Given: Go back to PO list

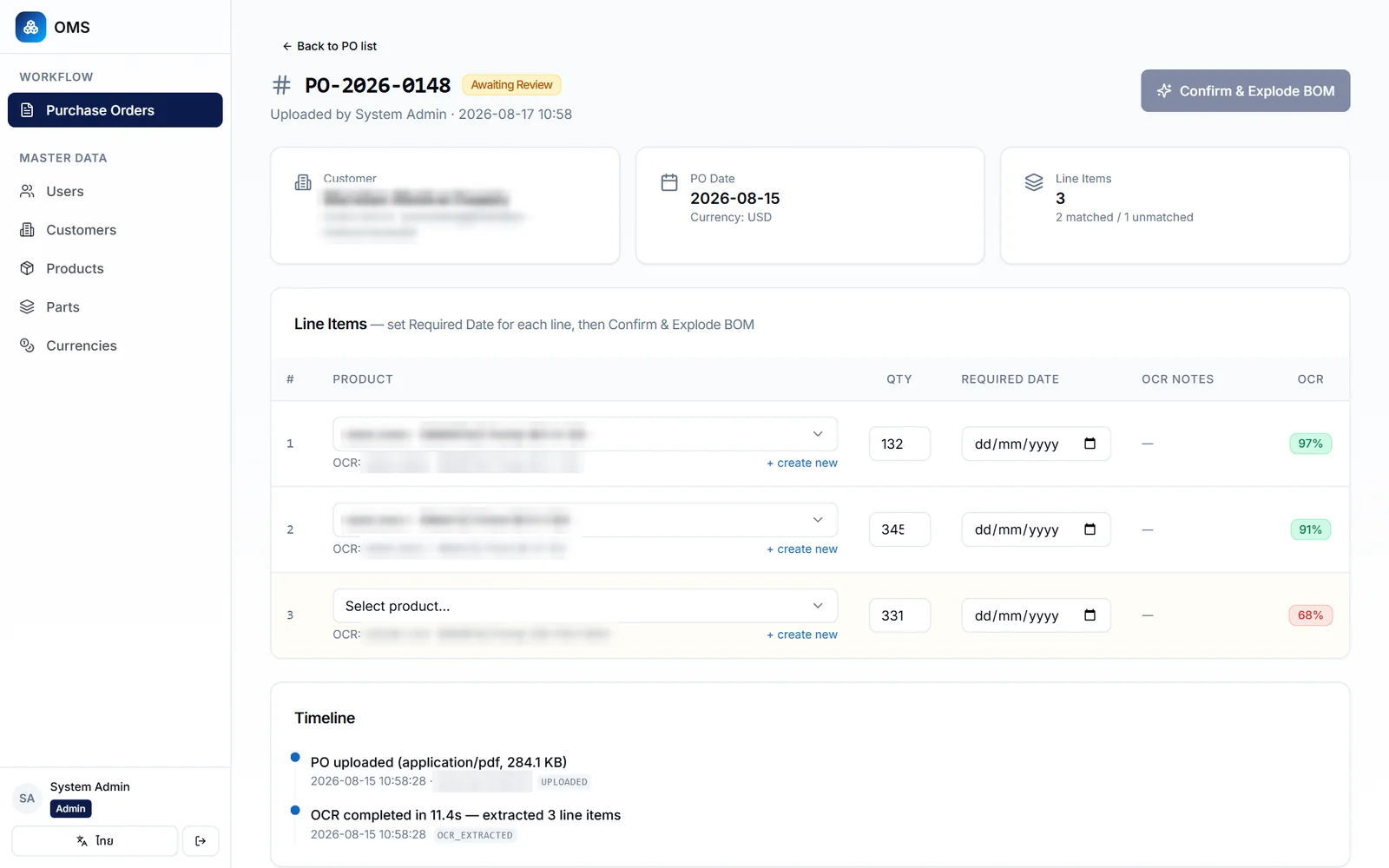Looking at the screenshot, I should tap(330, 46).
